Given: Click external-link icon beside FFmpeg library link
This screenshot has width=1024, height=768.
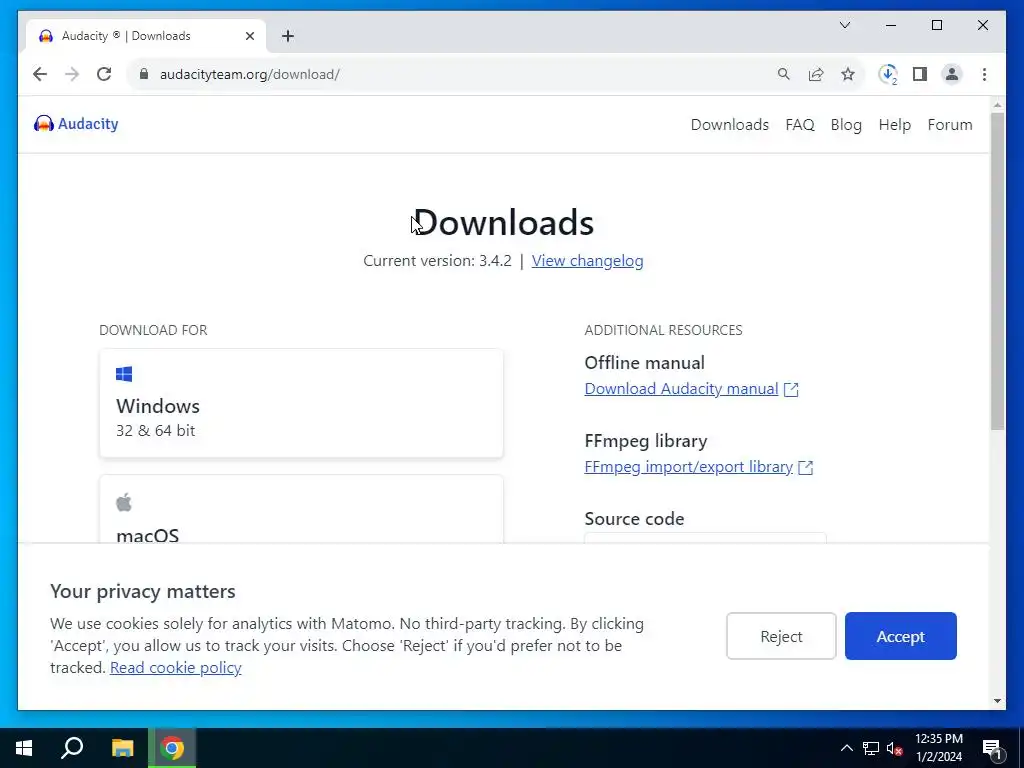Looking at the screenshot, I should point(806,468).
